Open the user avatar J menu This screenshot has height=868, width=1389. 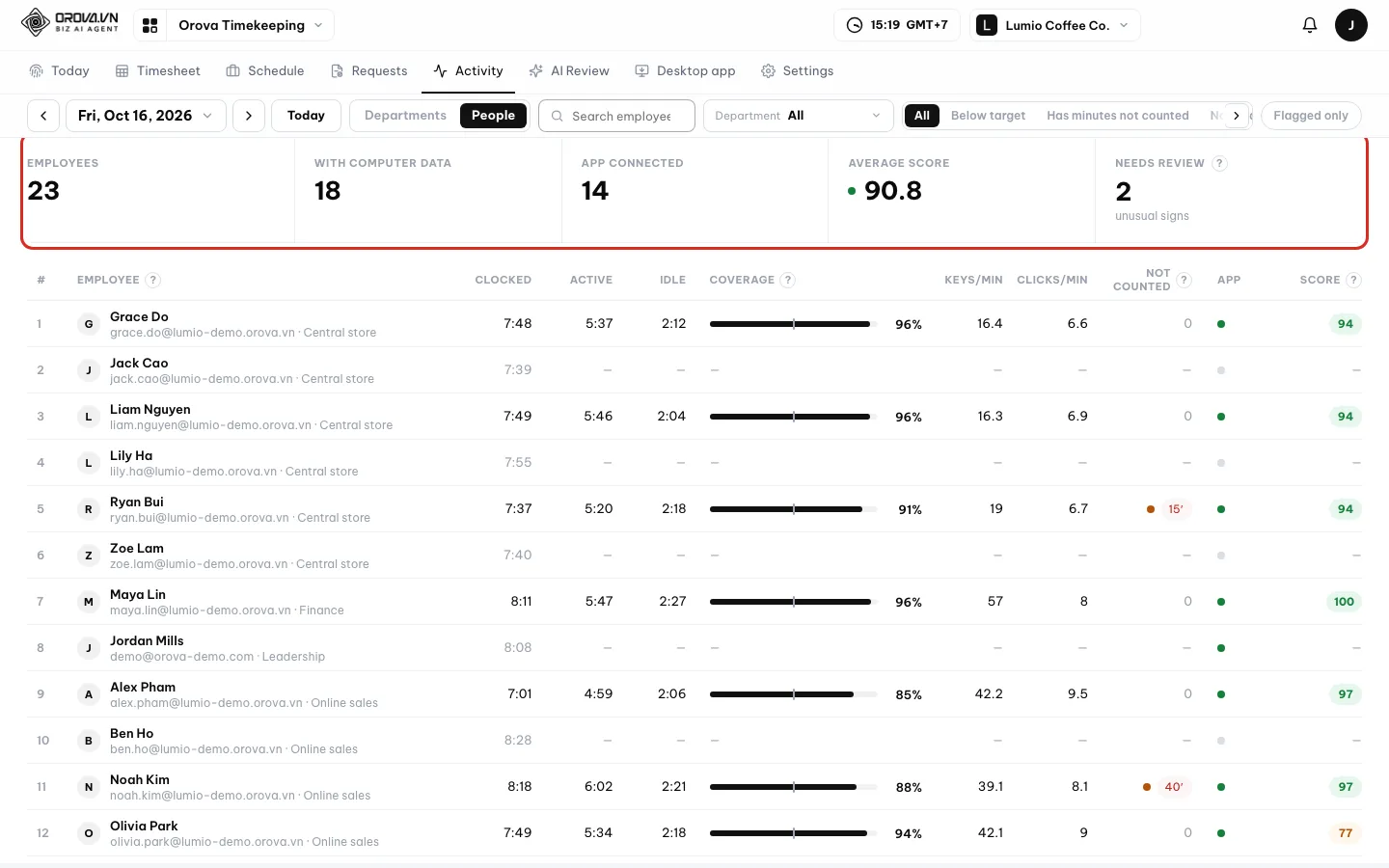point(1350,25)
